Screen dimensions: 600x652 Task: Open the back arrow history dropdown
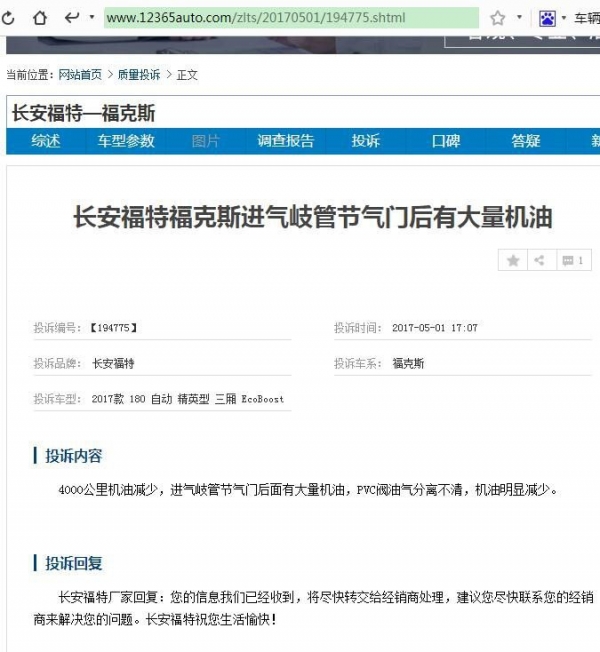click(91, 17)
